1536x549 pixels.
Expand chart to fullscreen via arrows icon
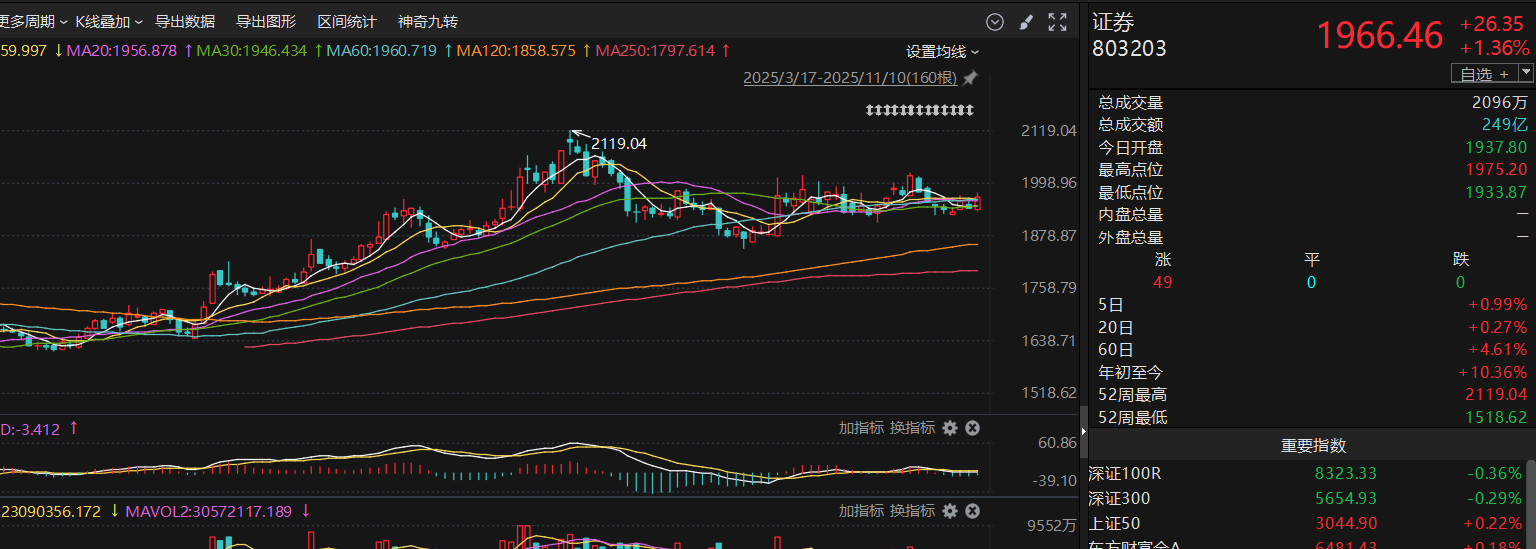pos(1057,22)
